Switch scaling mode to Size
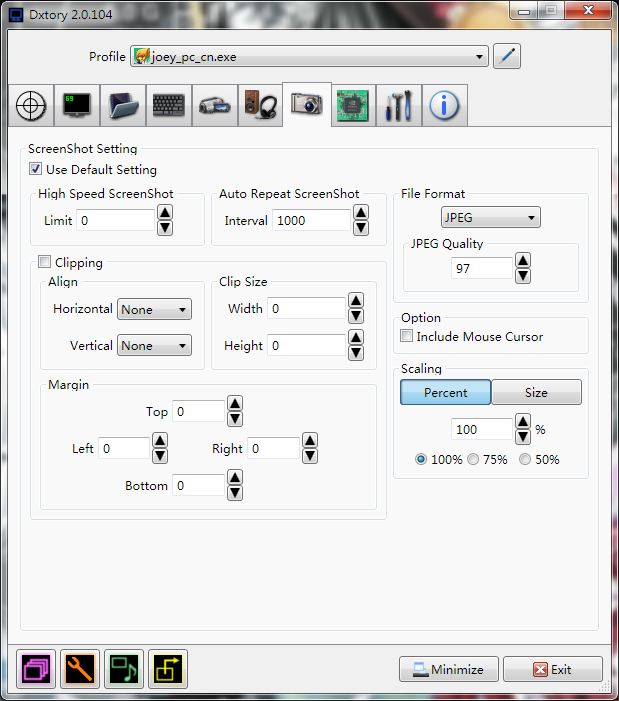Viewport: 619px width, 701px height. click(536, 393)
